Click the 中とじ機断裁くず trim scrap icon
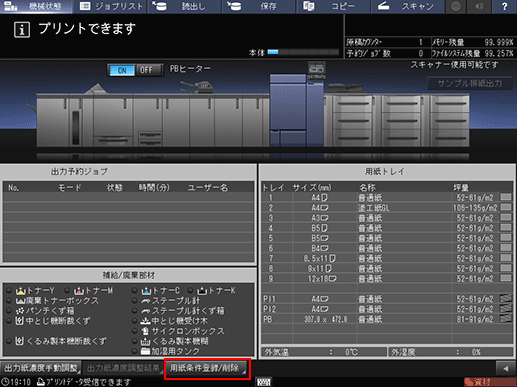Image resolution: width=517 pixels, height=387 pixels. point(20,321)
